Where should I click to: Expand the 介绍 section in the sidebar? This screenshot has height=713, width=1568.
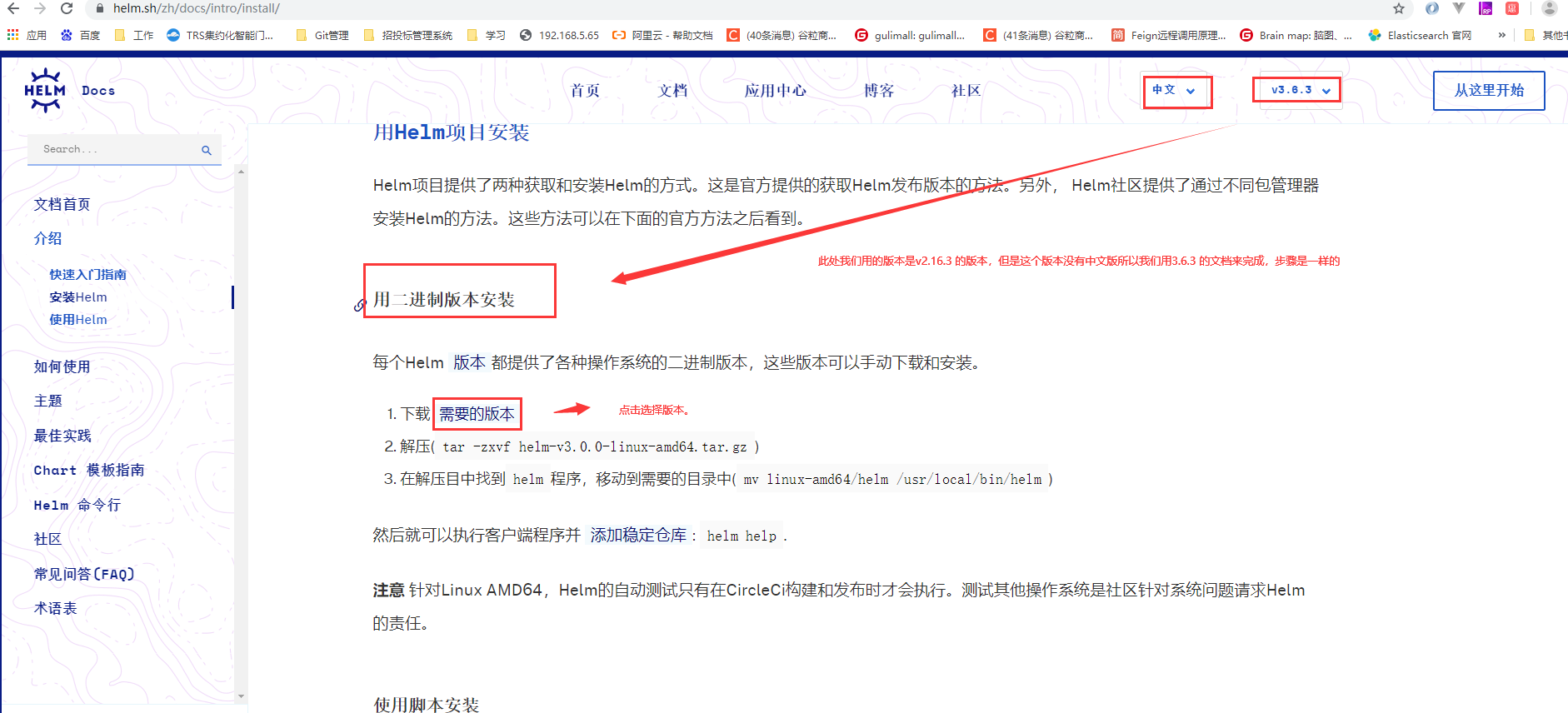coord(47,238)
